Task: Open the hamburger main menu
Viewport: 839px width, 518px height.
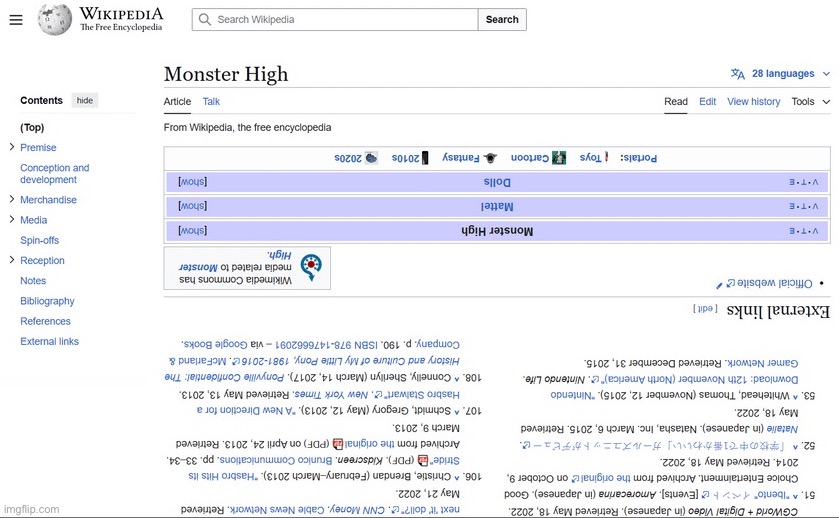Action: click(16, 20)
